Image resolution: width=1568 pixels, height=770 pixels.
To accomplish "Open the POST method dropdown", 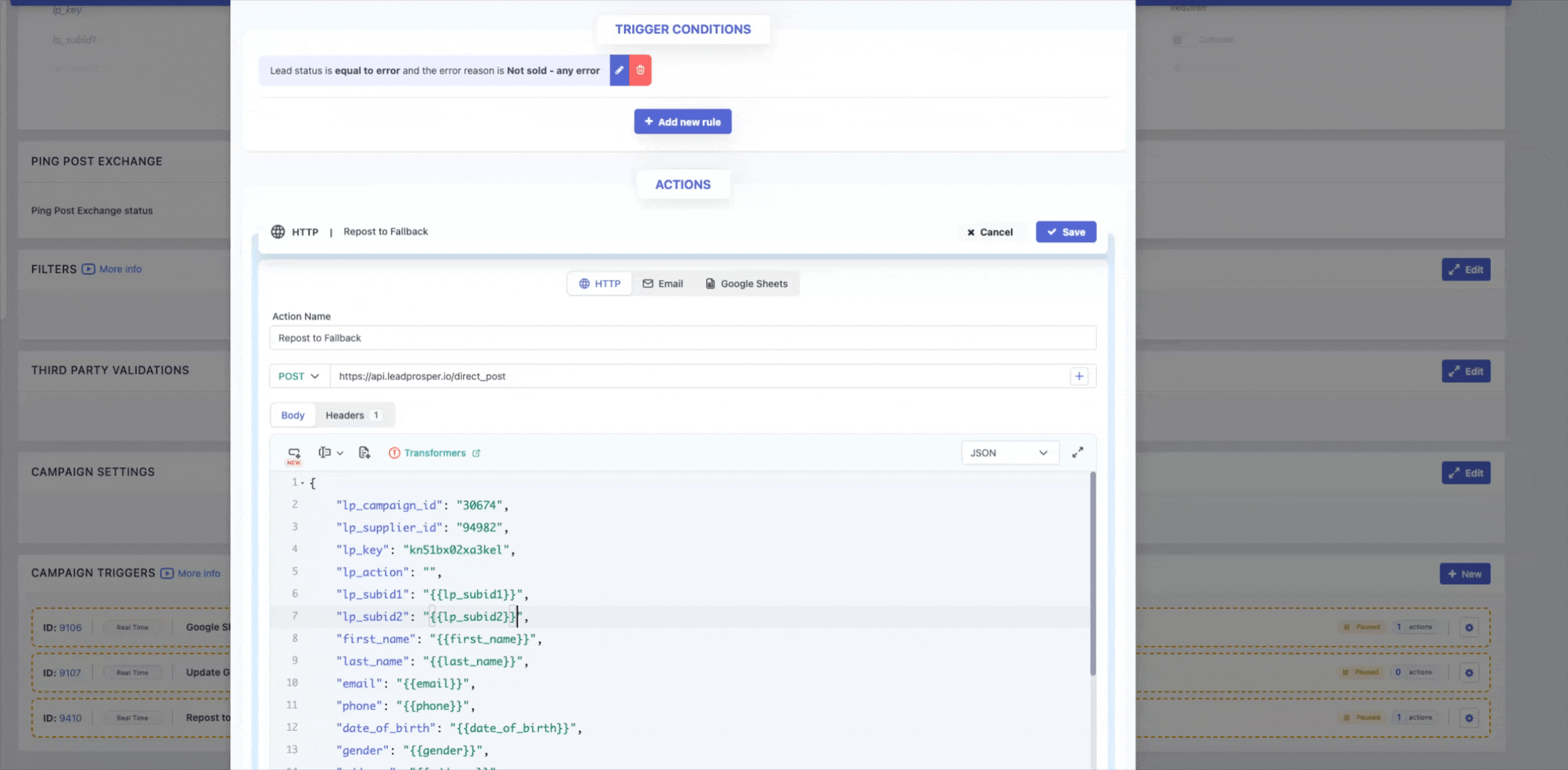I will pyautogui.click(x=299, y=376).
